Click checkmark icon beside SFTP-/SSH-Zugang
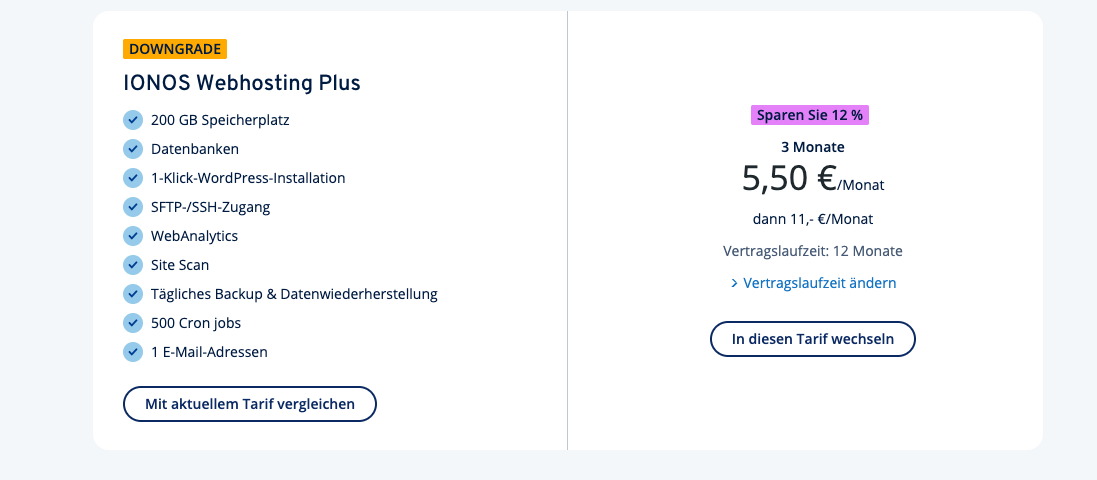 click(133, 207)
